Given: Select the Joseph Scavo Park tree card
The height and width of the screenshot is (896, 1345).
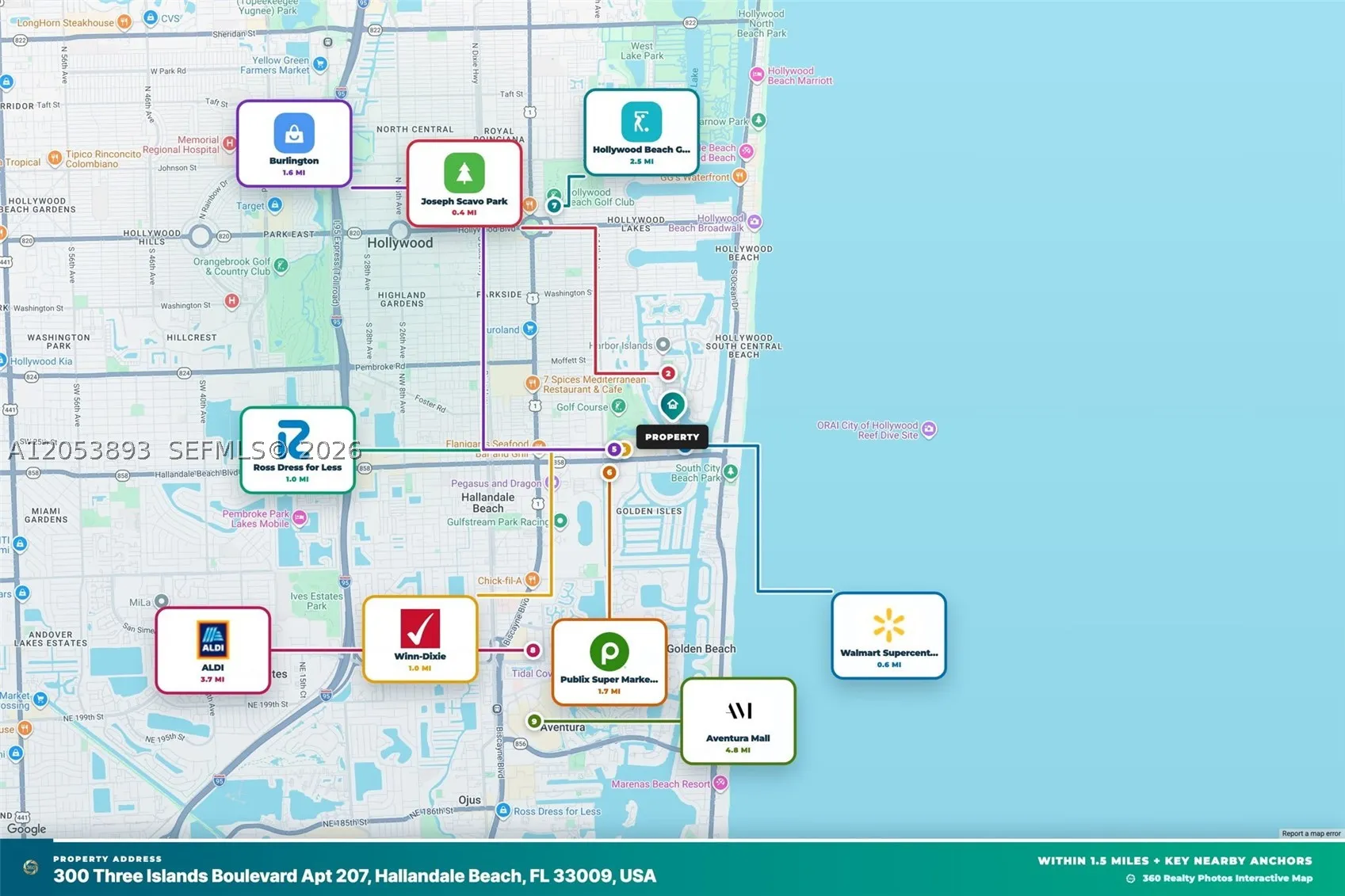Looking at the screenshot, I should tap(464, 184).
